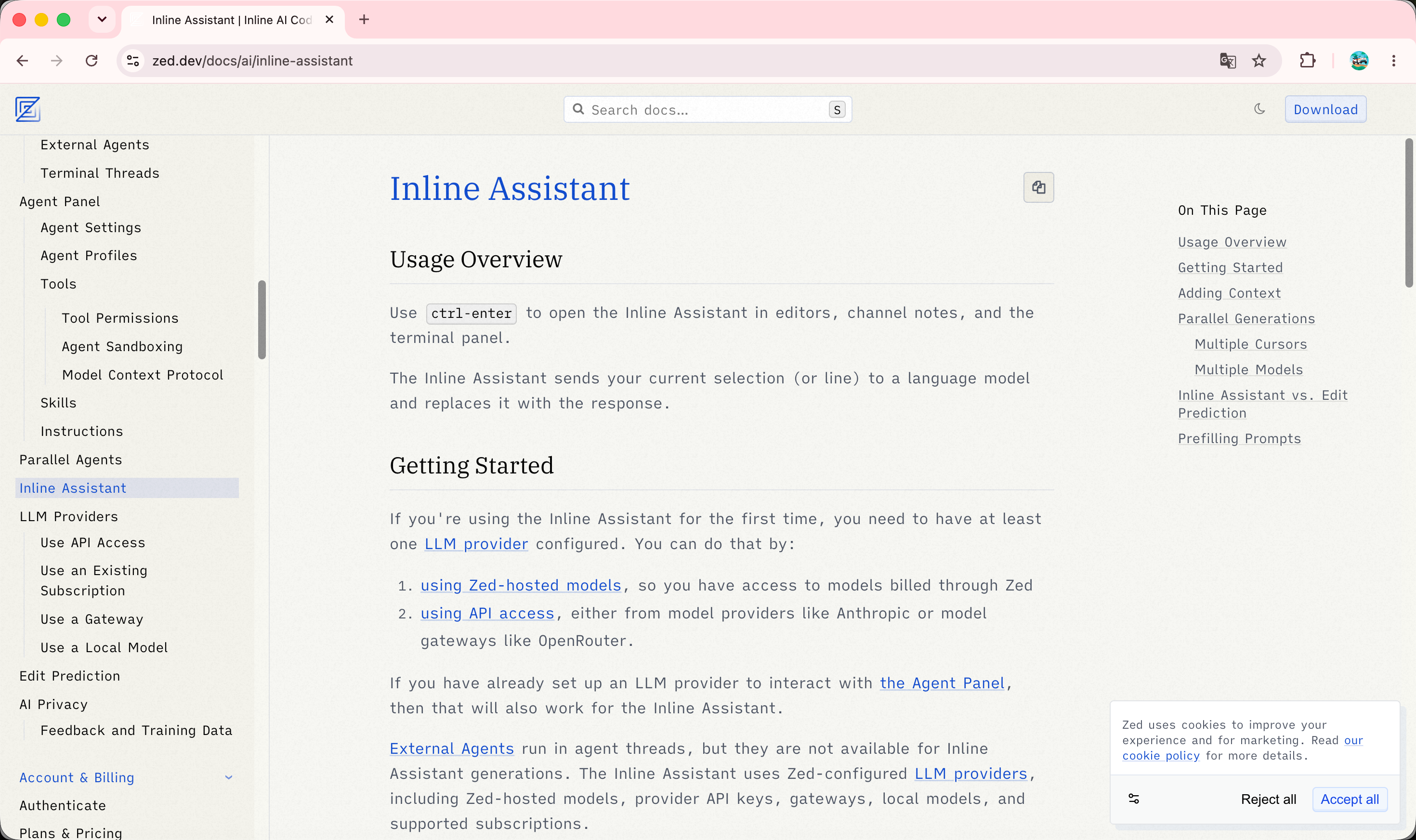Open Skills in sidebar

(x=58, y=403)
